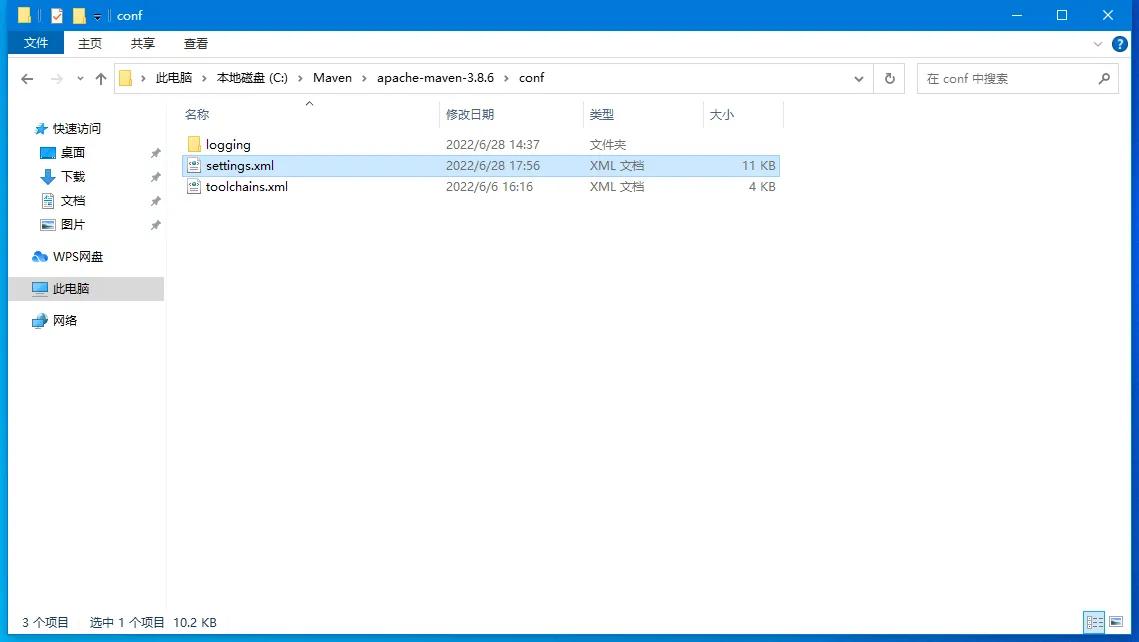Open the 文件 menu
This screenshot has width=1139, height=642.
point(35,43)
